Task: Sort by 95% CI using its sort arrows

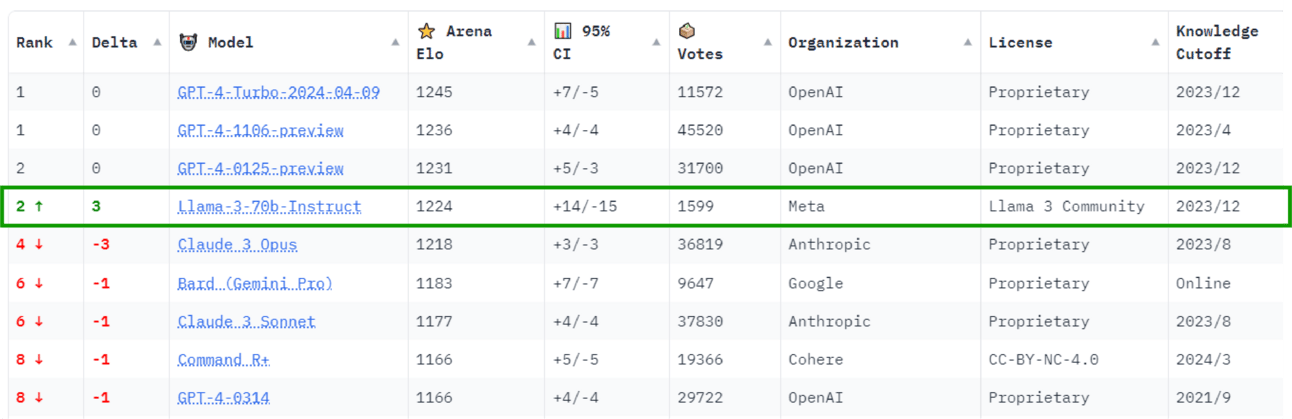Action: tap(657, 42)
